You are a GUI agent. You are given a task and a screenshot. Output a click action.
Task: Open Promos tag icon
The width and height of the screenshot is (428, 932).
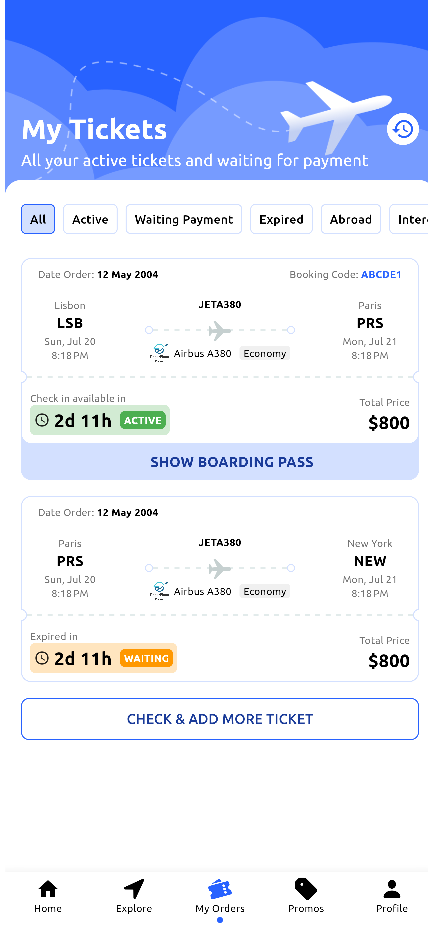point(306,889)
